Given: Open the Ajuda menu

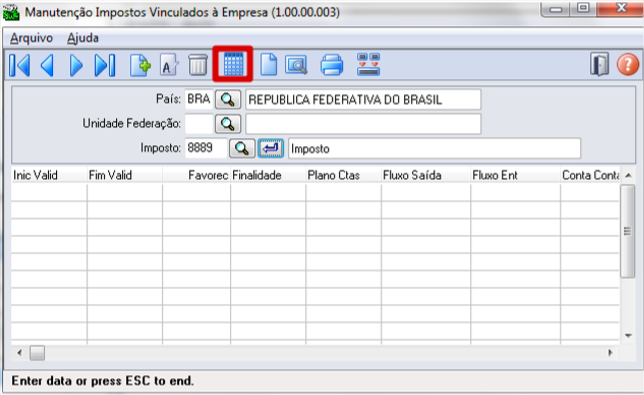Looking at the screenshot, I should 83,38.
